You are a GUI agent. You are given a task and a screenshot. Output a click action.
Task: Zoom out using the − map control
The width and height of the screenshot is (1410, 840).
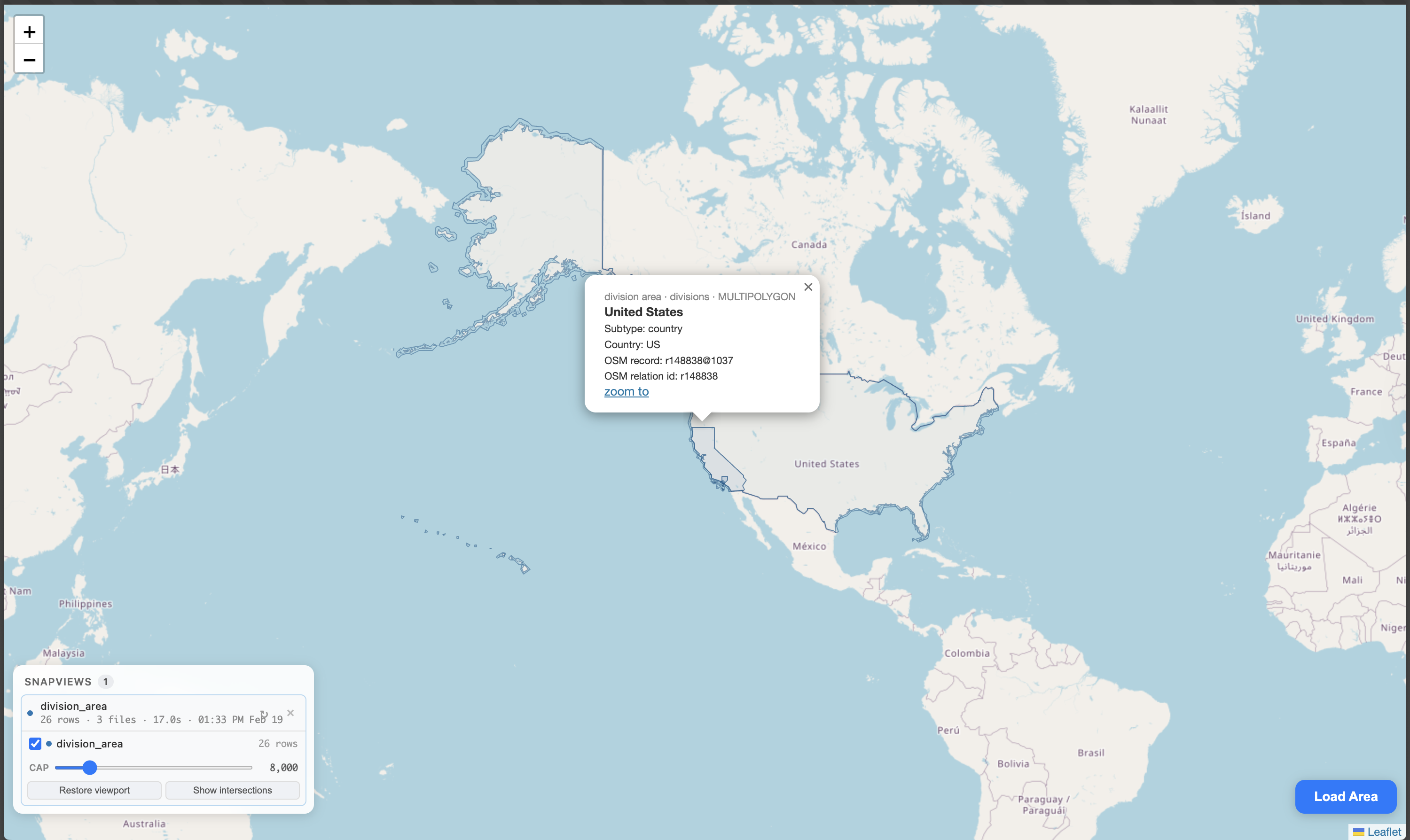(x=29, y=60)
